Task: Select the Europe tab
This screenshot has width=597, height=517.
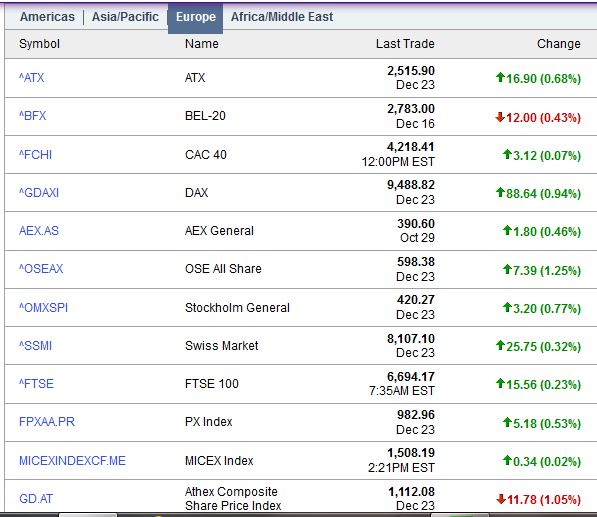Action: point(196,17)
